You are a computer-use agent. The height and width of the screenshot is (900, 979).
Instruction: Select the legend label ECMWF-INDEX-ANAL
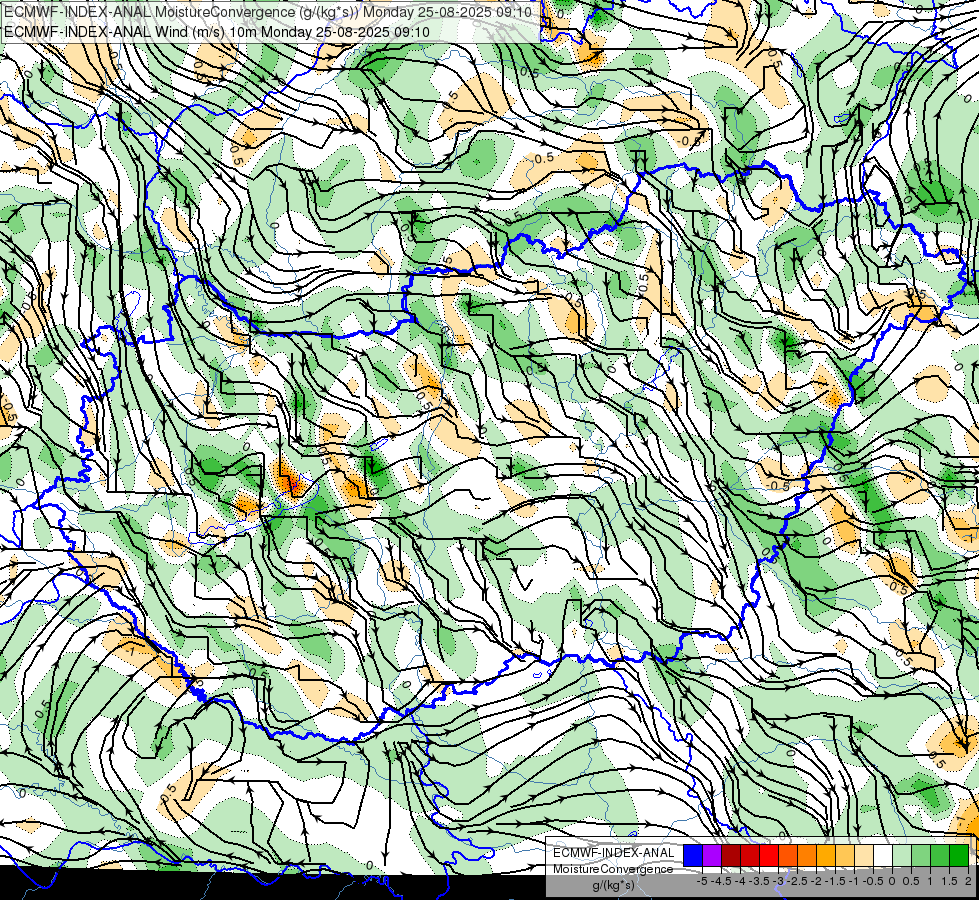click(614, 853)
